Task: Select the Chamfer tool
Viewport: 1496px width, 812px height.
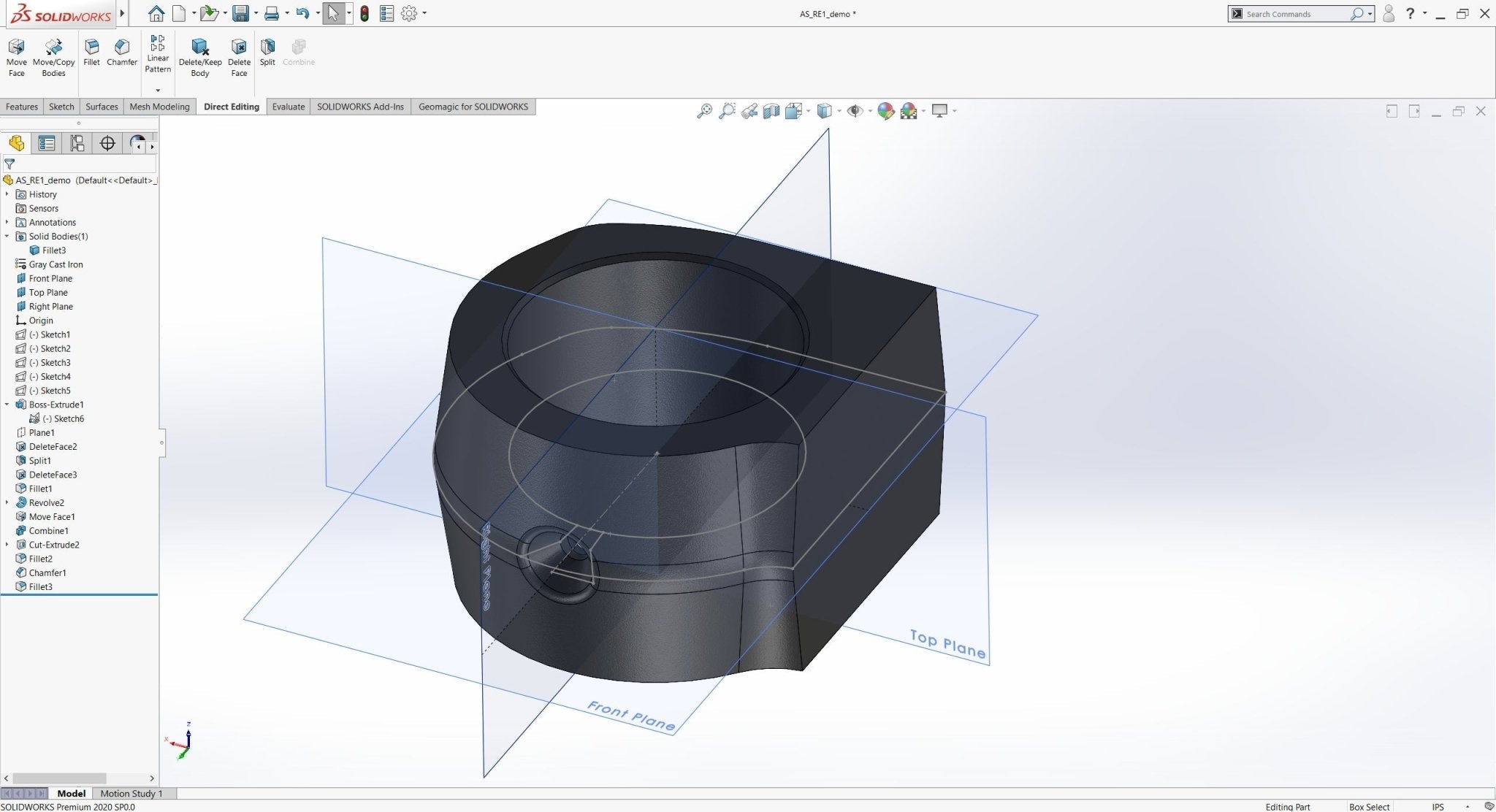Action: [x=122, y=51]
